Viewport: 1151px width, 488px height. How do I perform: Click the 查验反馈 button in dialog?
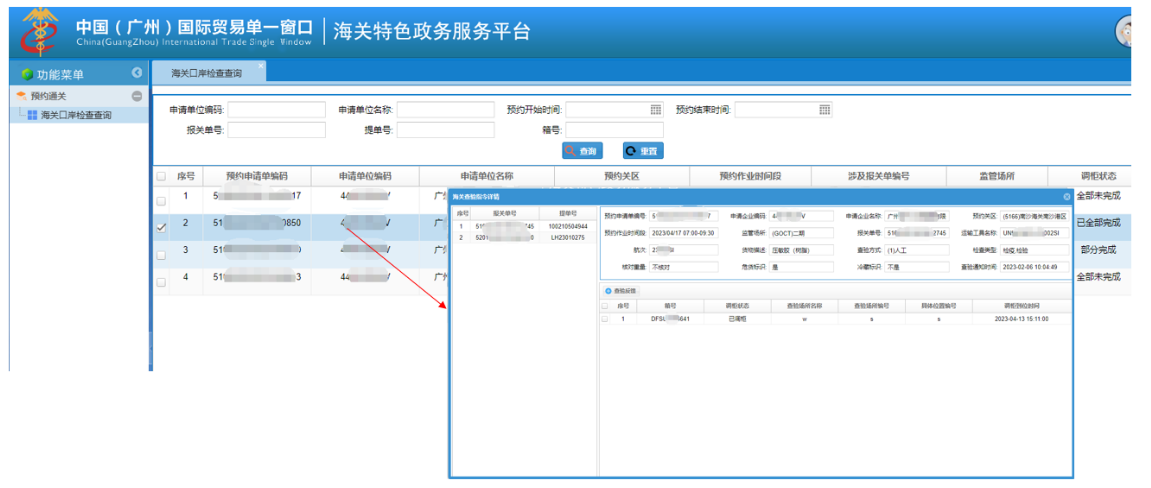pyautogui.click(x=621, y=291)
